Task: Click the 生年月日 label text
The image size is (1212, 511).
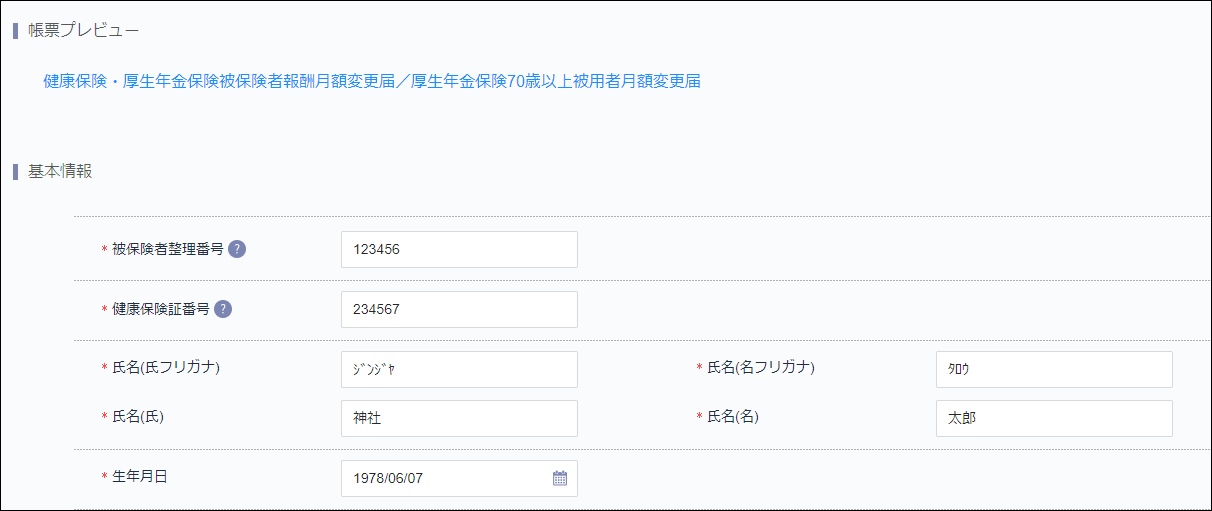Action: [x=139, y=477]
